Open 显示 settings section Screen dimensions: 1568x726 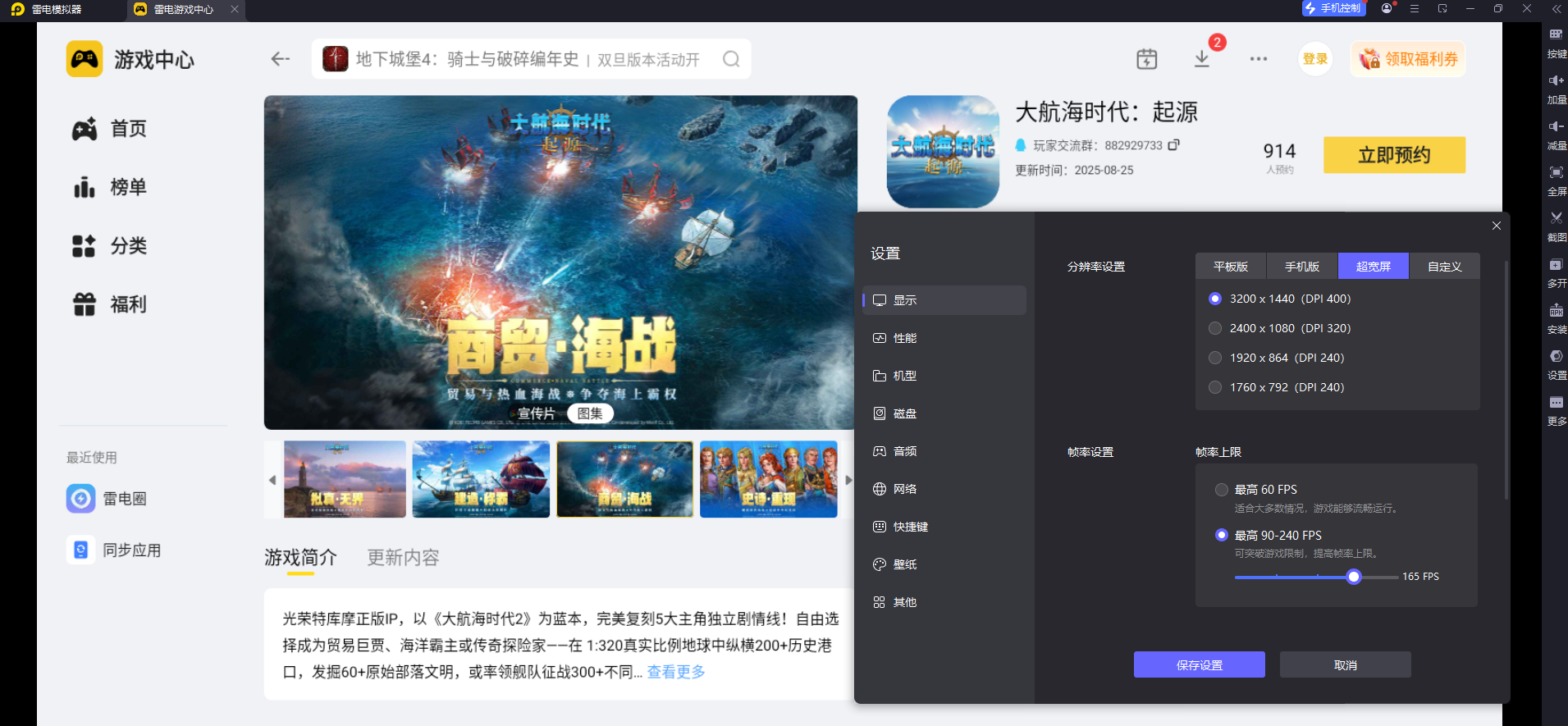pos(944,300)
